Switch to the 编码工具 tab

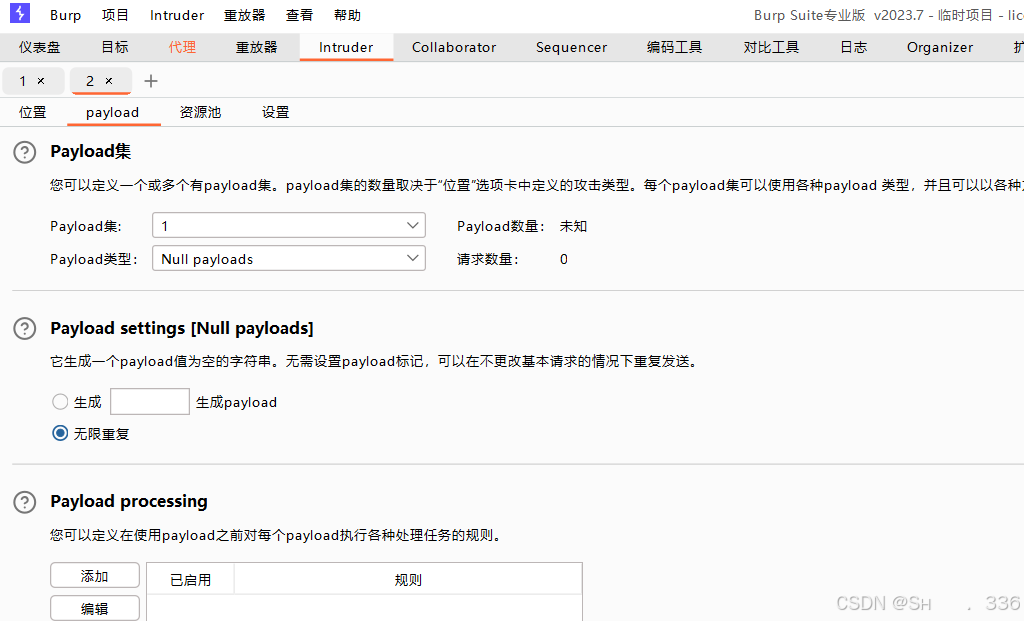pos(675,47)
